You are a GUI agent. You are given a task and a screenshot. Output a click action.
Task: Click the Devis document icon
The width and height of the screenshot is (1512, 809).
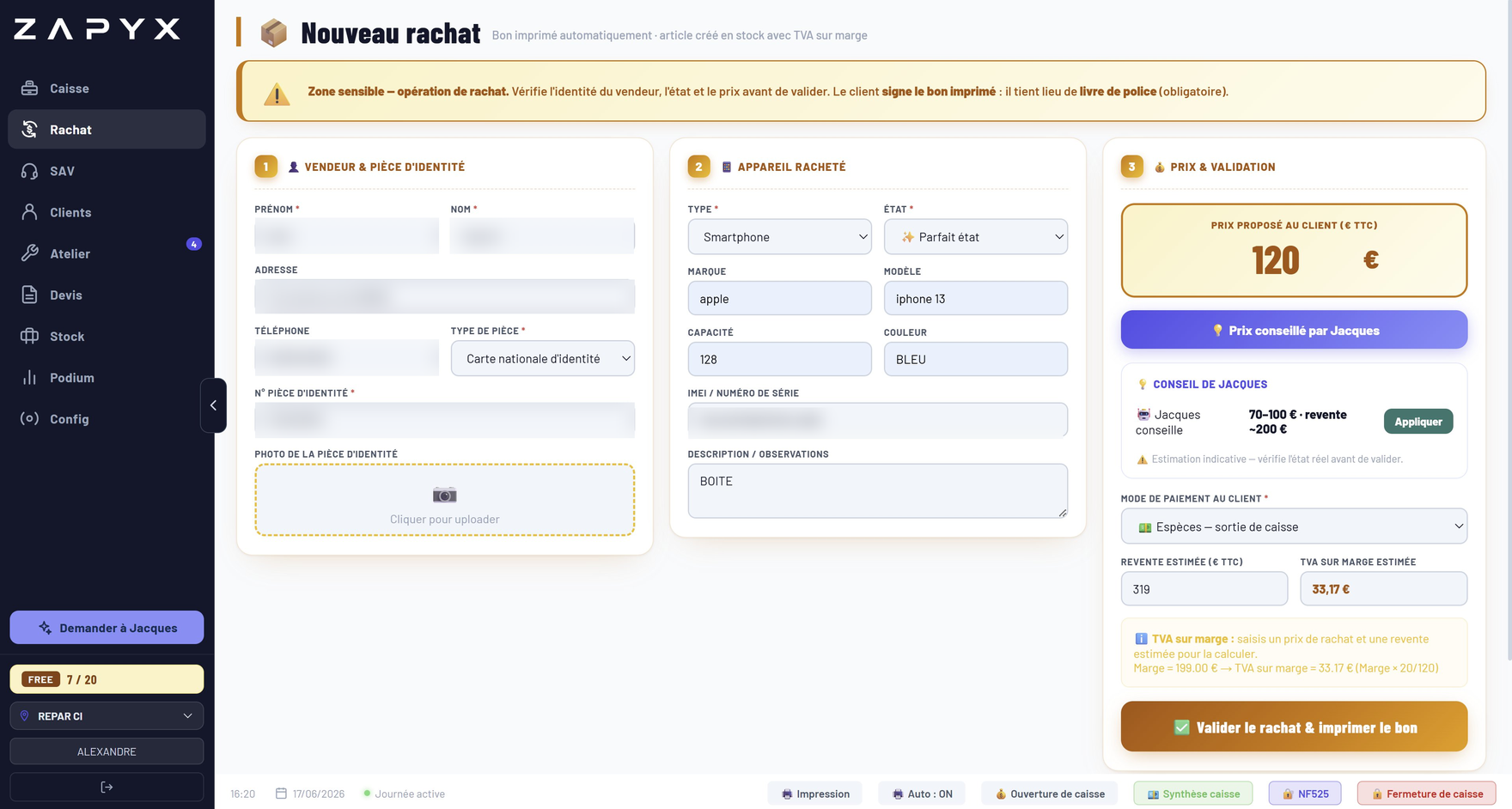(30, 294)
